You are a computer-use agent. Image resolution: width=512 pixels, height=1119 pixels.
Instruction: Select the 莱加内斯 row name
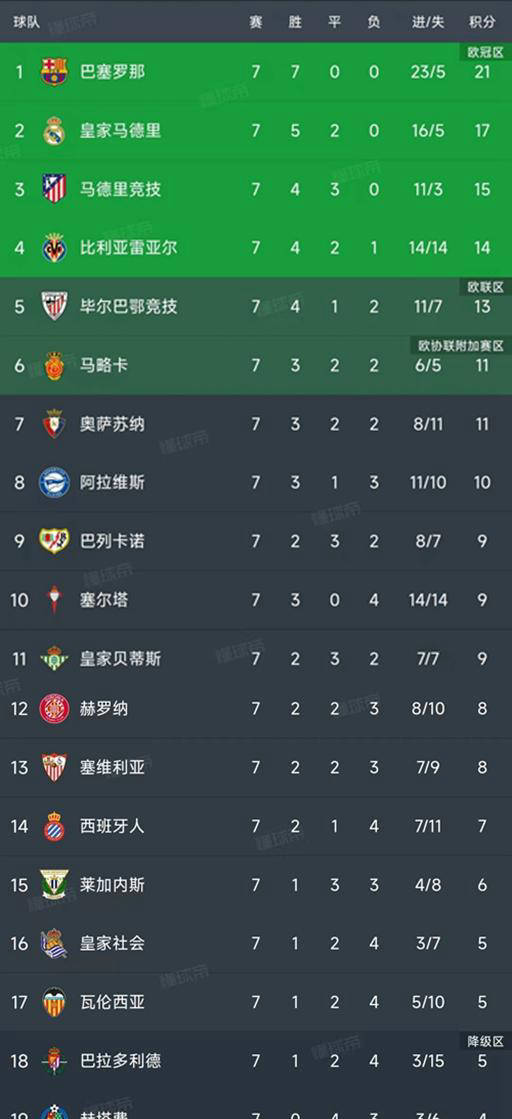pos(112,885)
